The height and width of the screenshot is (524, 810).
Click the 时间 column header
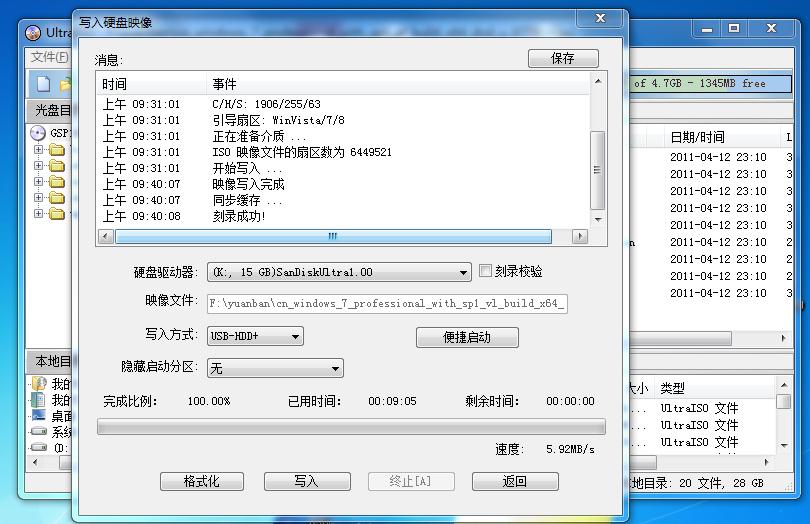pos(151,84)
